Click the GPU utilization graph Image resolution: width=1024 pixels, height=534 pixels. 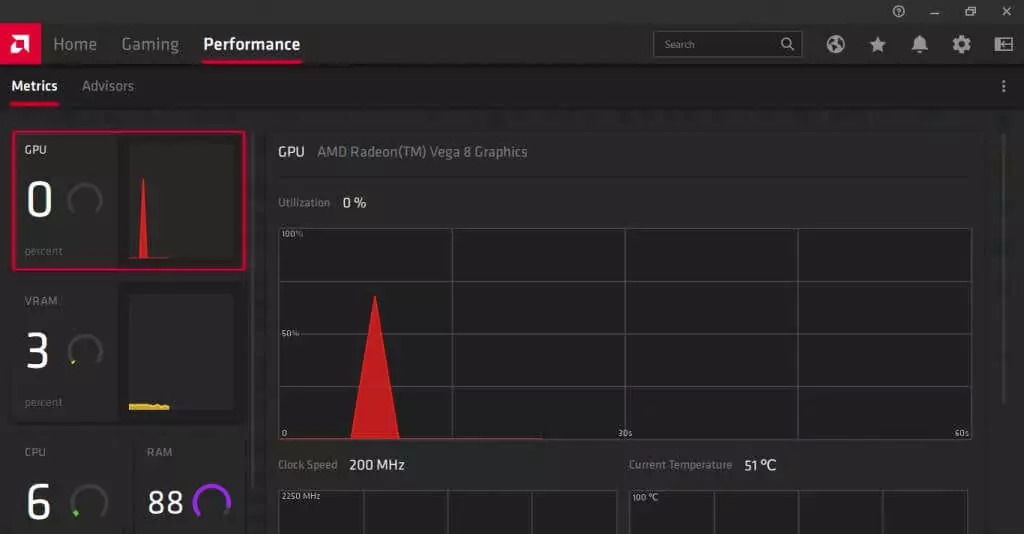coord(625,334)
